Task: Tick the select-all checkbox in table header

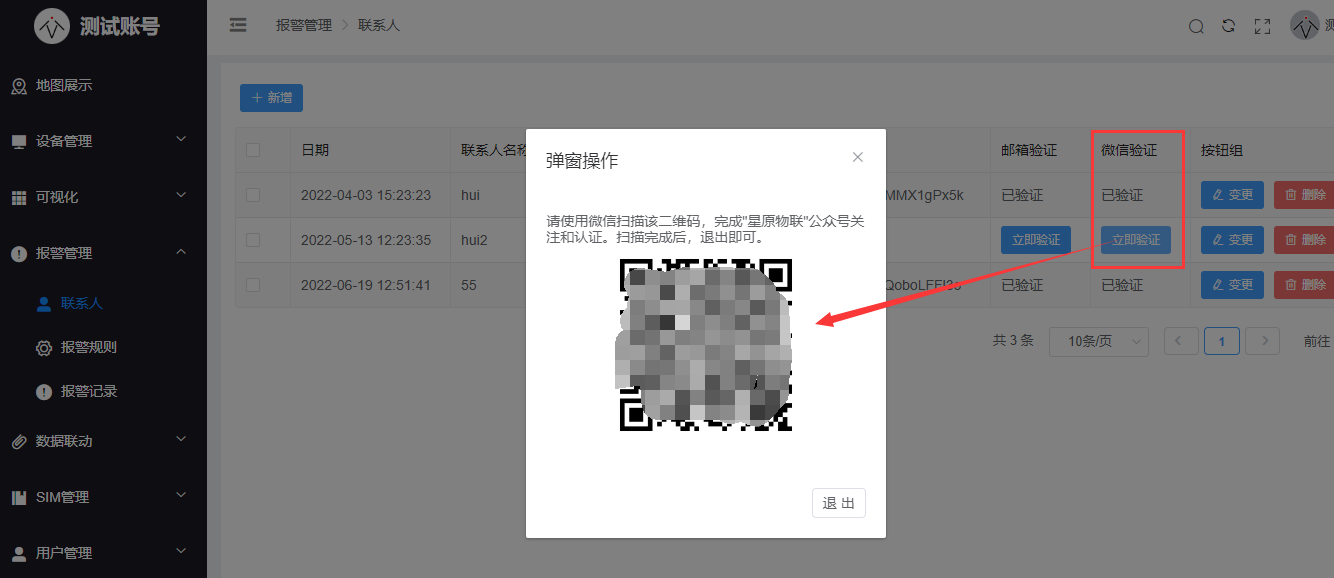Action: click(x=253, y=150)
